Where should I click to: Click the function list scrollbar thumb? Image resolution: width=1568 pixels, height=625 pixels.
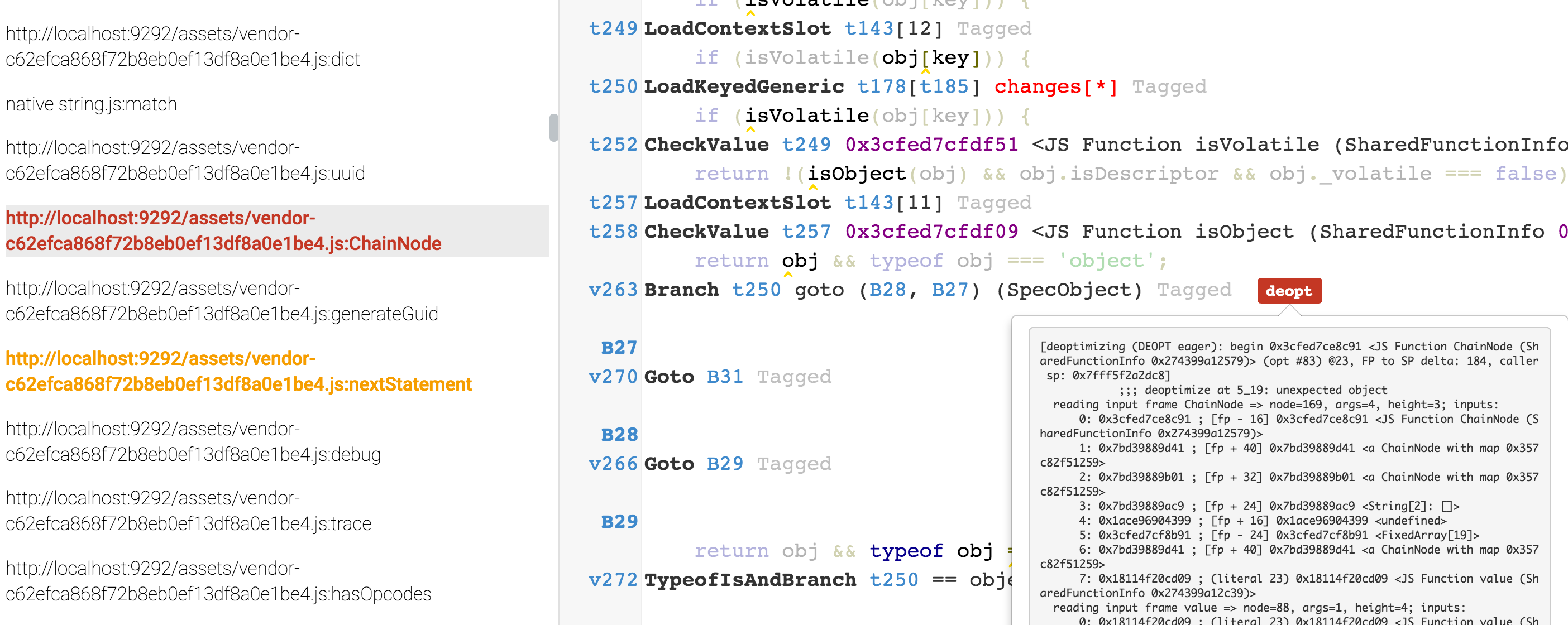(553, 128)
